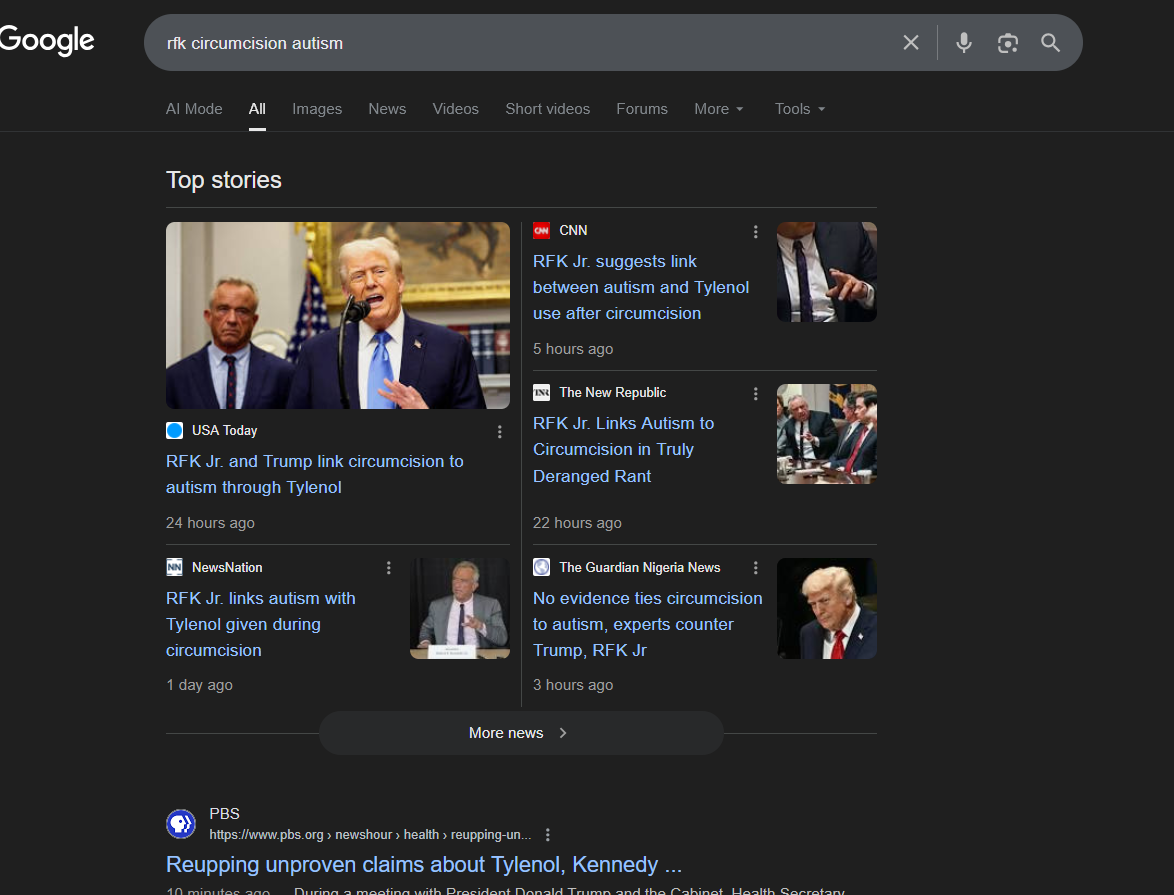Click the More news button
This screenshot has height=895, width=1174.
click(x=521, y=732)
